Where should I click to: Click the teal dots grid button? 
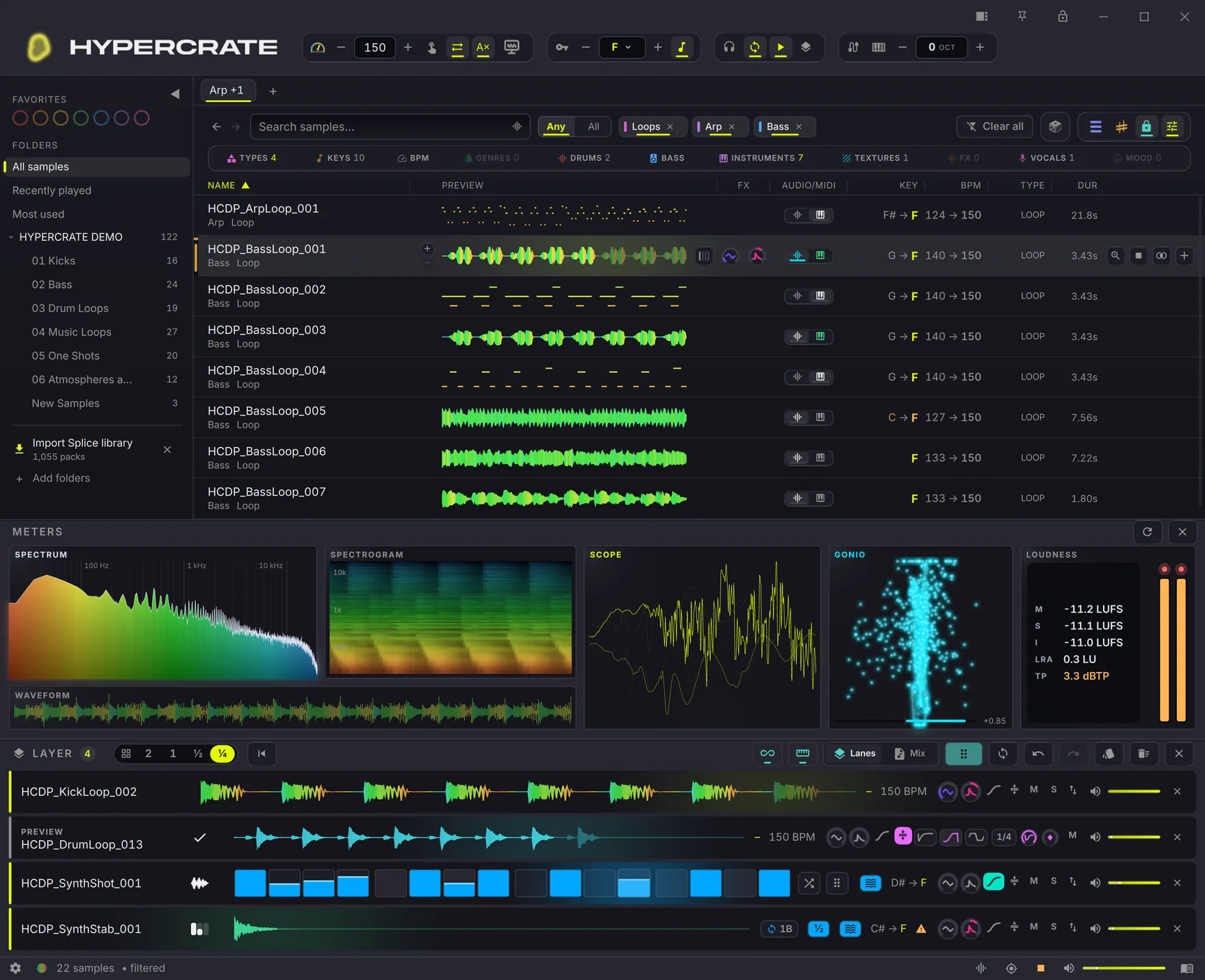click(963, 753)
